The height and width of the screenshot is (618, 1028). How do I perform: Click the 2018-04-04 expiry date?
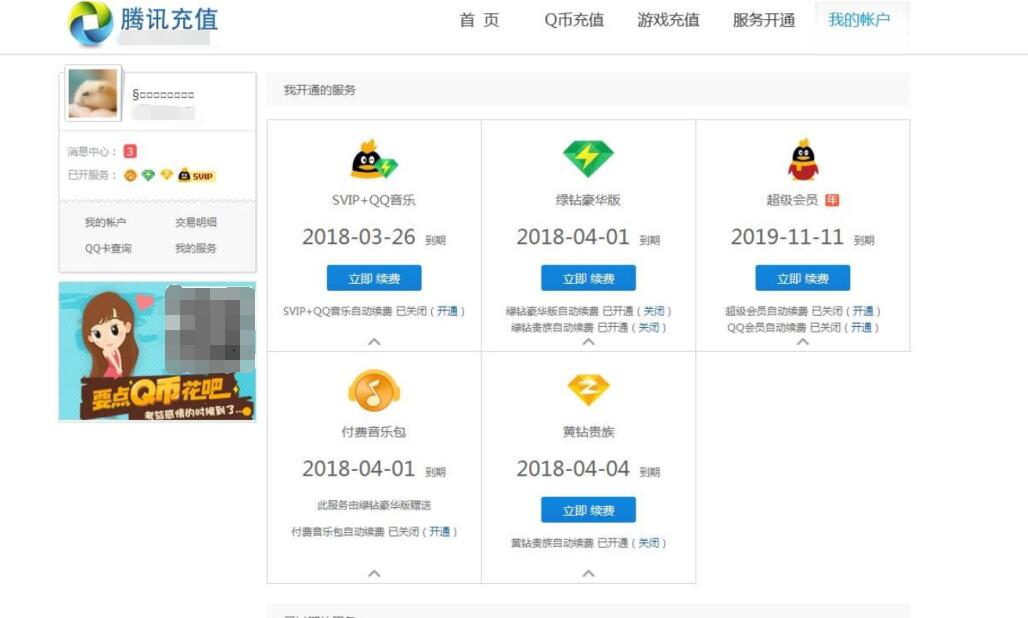pos(573,469)
